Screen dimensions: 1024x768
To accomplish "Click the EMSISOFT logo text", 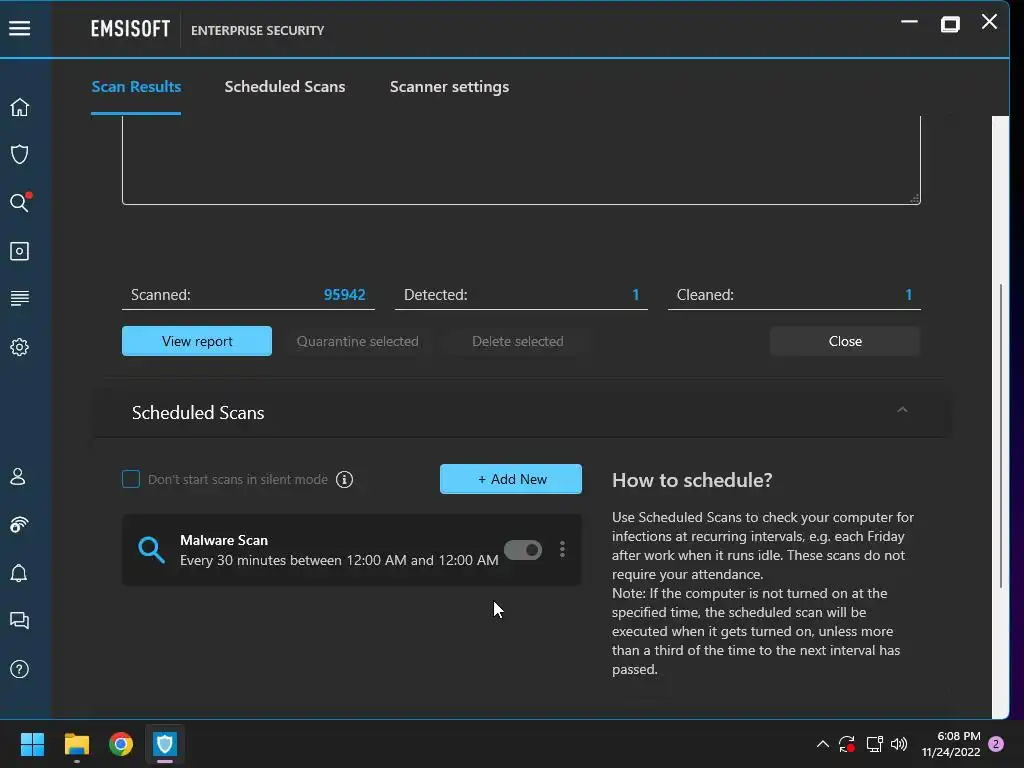I will [x=130, y=29].
